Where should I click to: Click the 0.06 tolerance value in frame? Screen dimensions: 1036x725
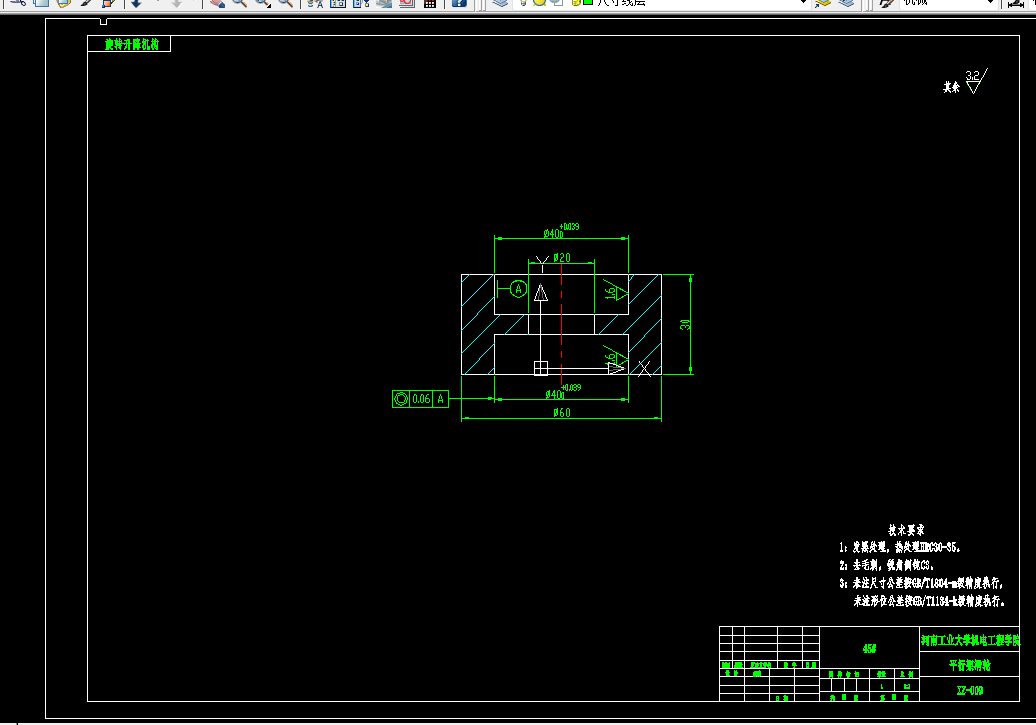point(422,399)
